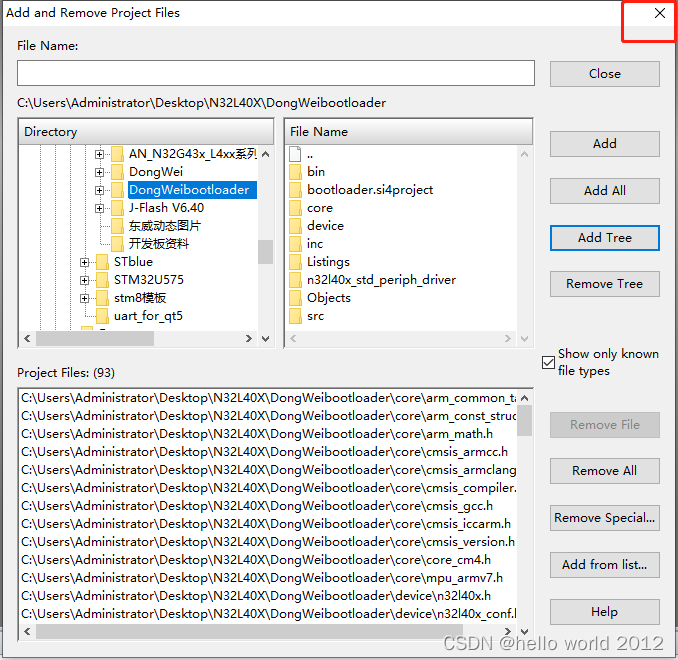
Task: Click the directory tree scroll-up arrow
Action: click(265, 154)
